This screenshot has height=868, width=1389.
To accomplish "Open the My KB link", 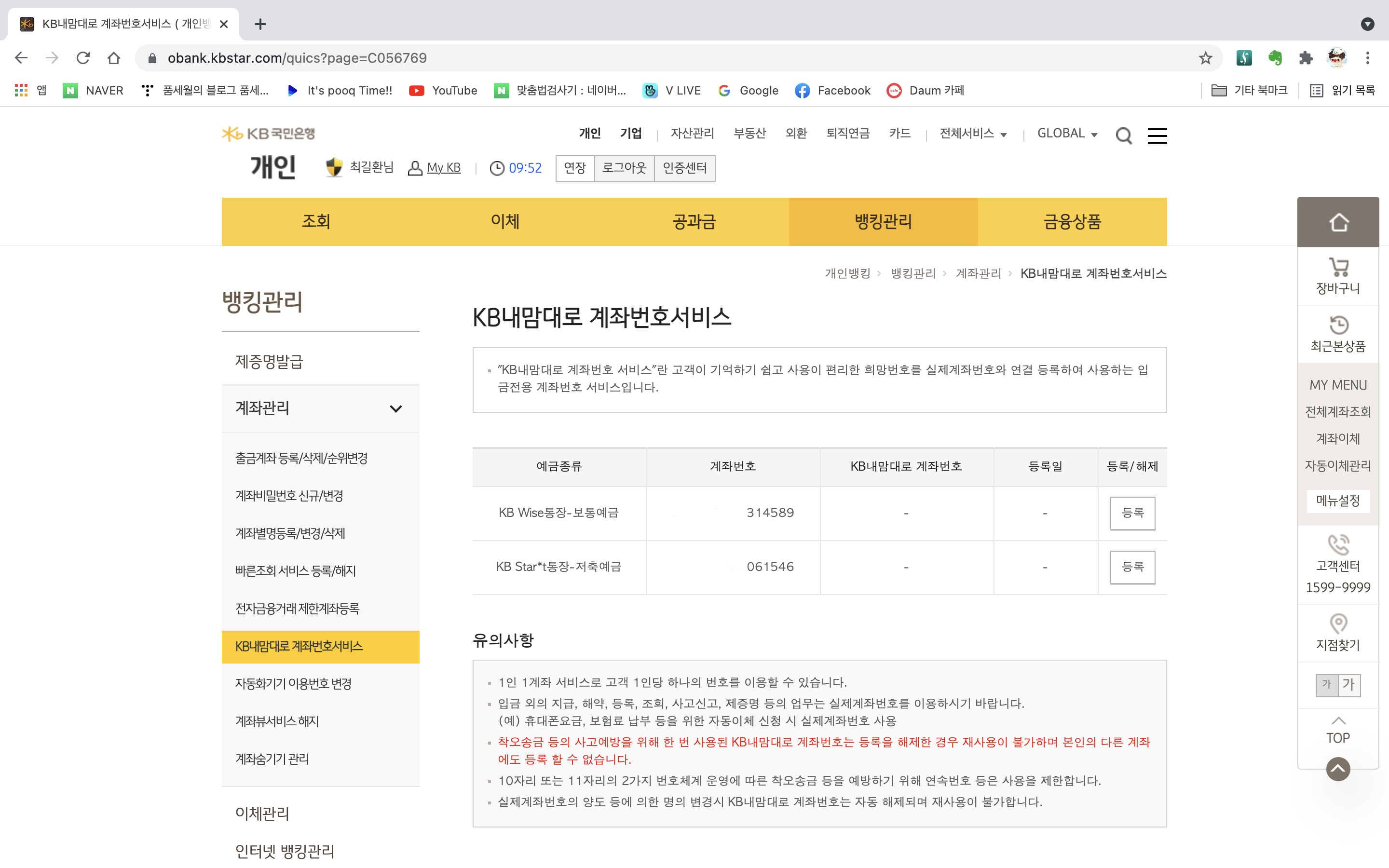I will [443, 168].
